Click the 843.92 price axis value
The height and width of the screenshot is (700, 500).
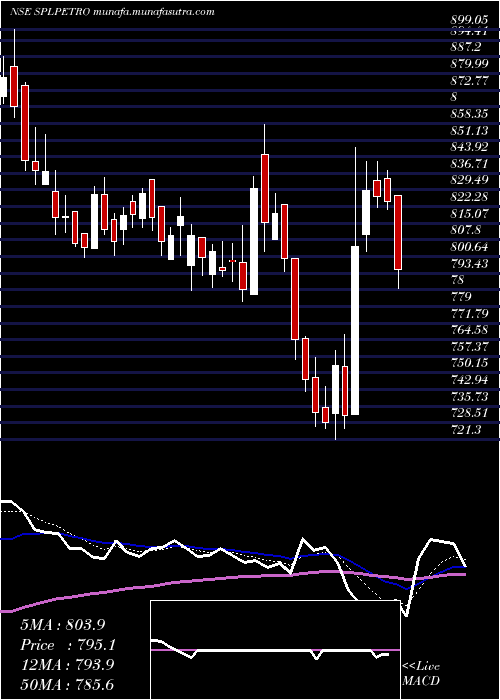tap(470, 147)
